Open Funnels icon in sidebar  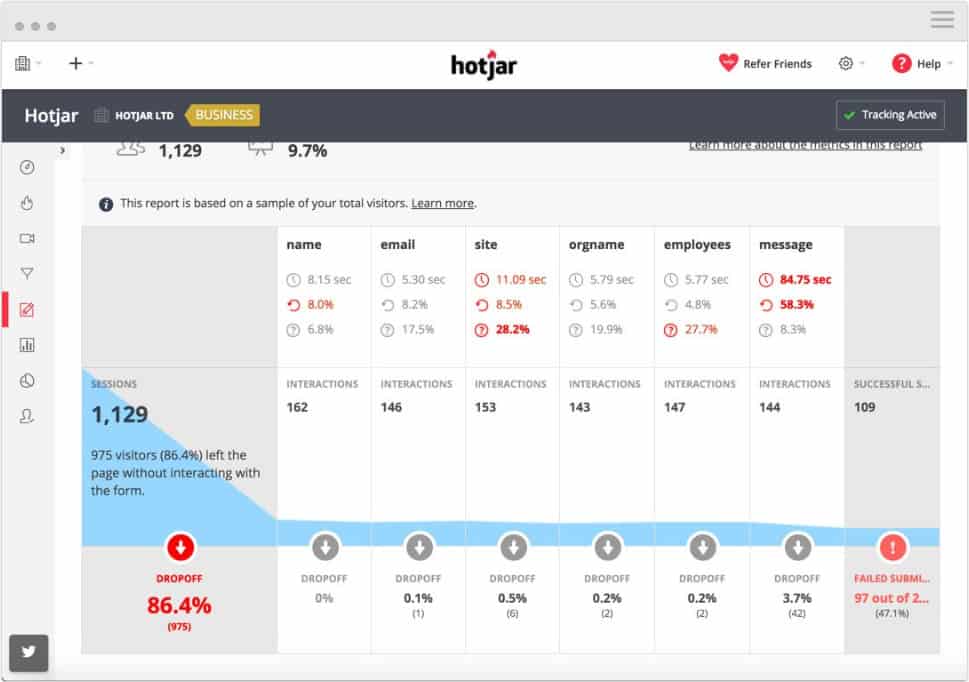point(27,273)
